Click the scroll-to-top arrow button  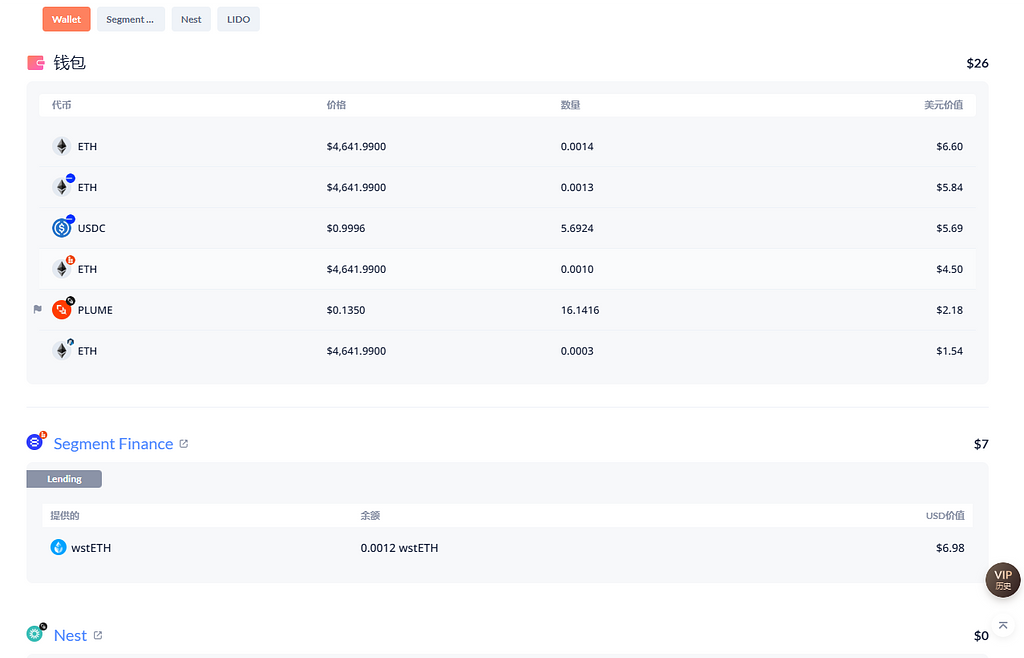(x=1003, y=625)
